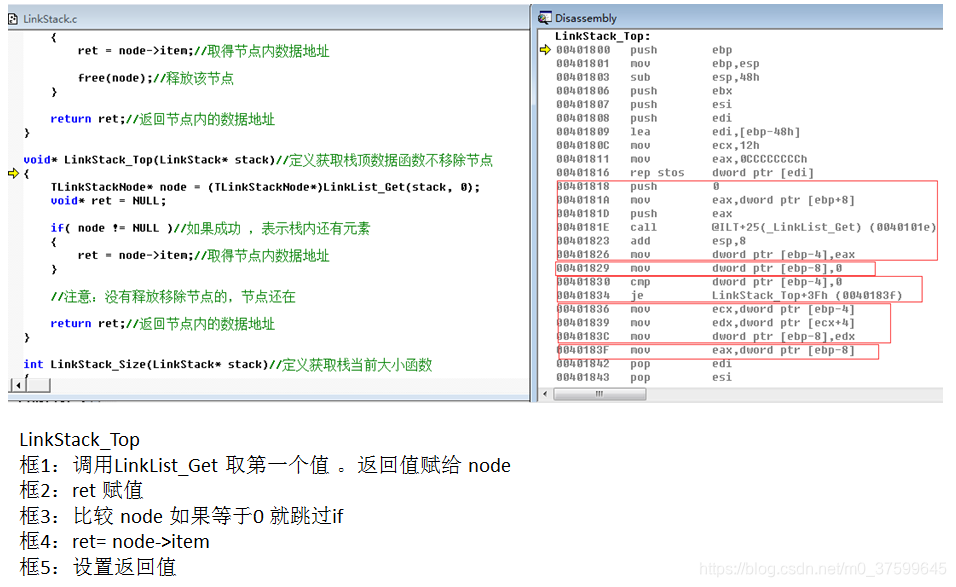Viewport: 956px width, 587px height.
Task: Click disassembly line 00401839 mov edx,[ecx+4]
Action: click(x=705, y=322)
